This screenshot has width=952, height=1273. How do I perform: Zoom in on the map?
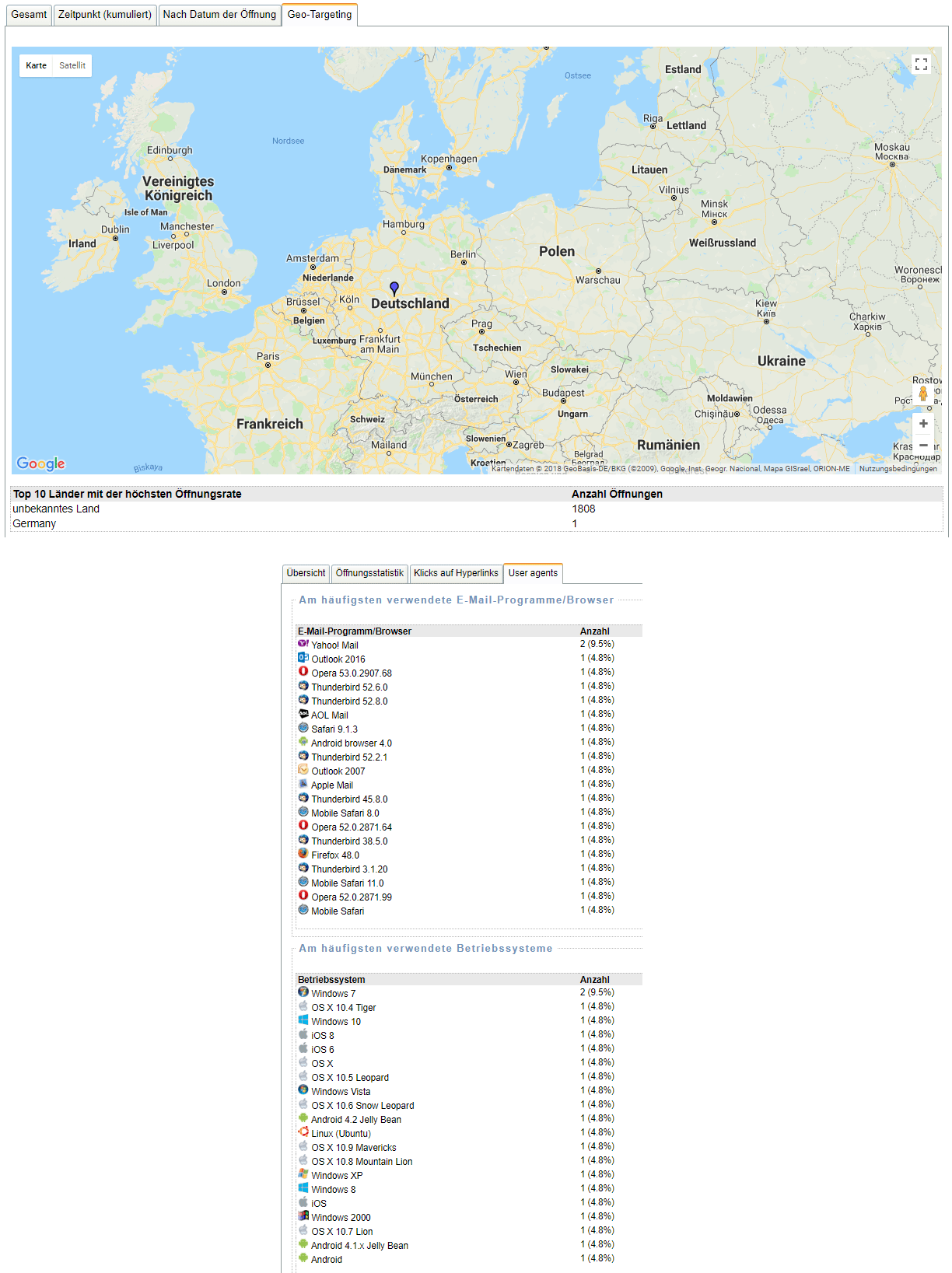(x=923, y=424)
